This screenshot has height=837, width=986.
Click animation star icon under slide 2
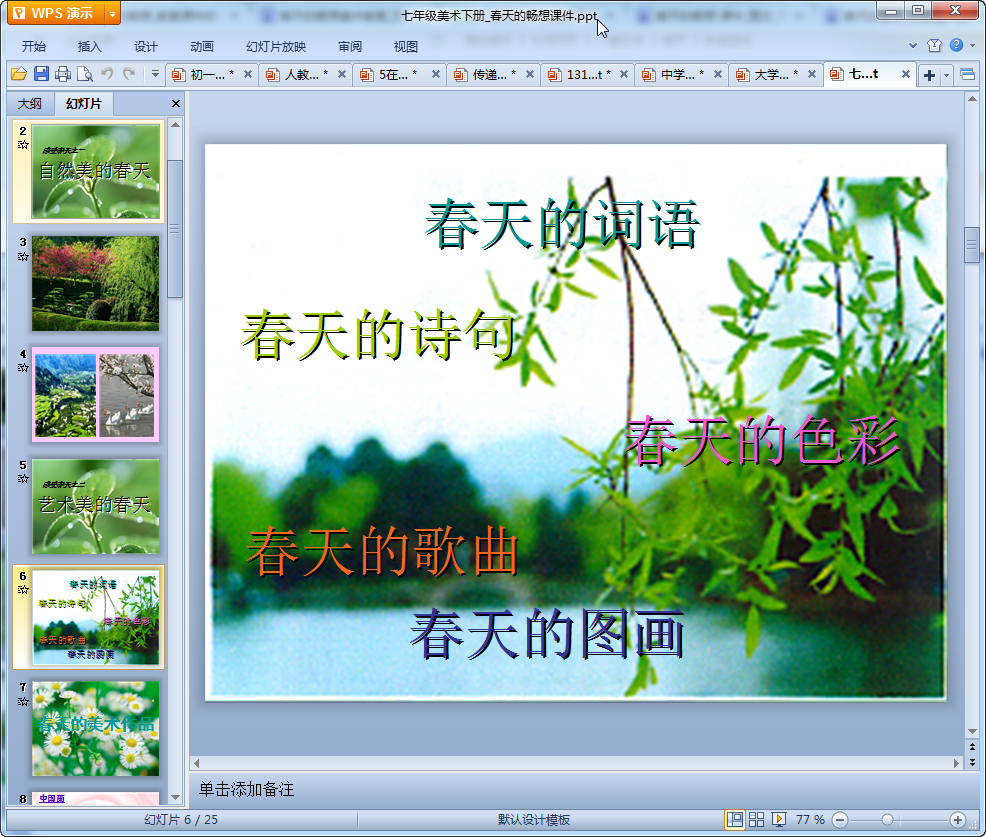pyautogui.click(x=23, y=145)
